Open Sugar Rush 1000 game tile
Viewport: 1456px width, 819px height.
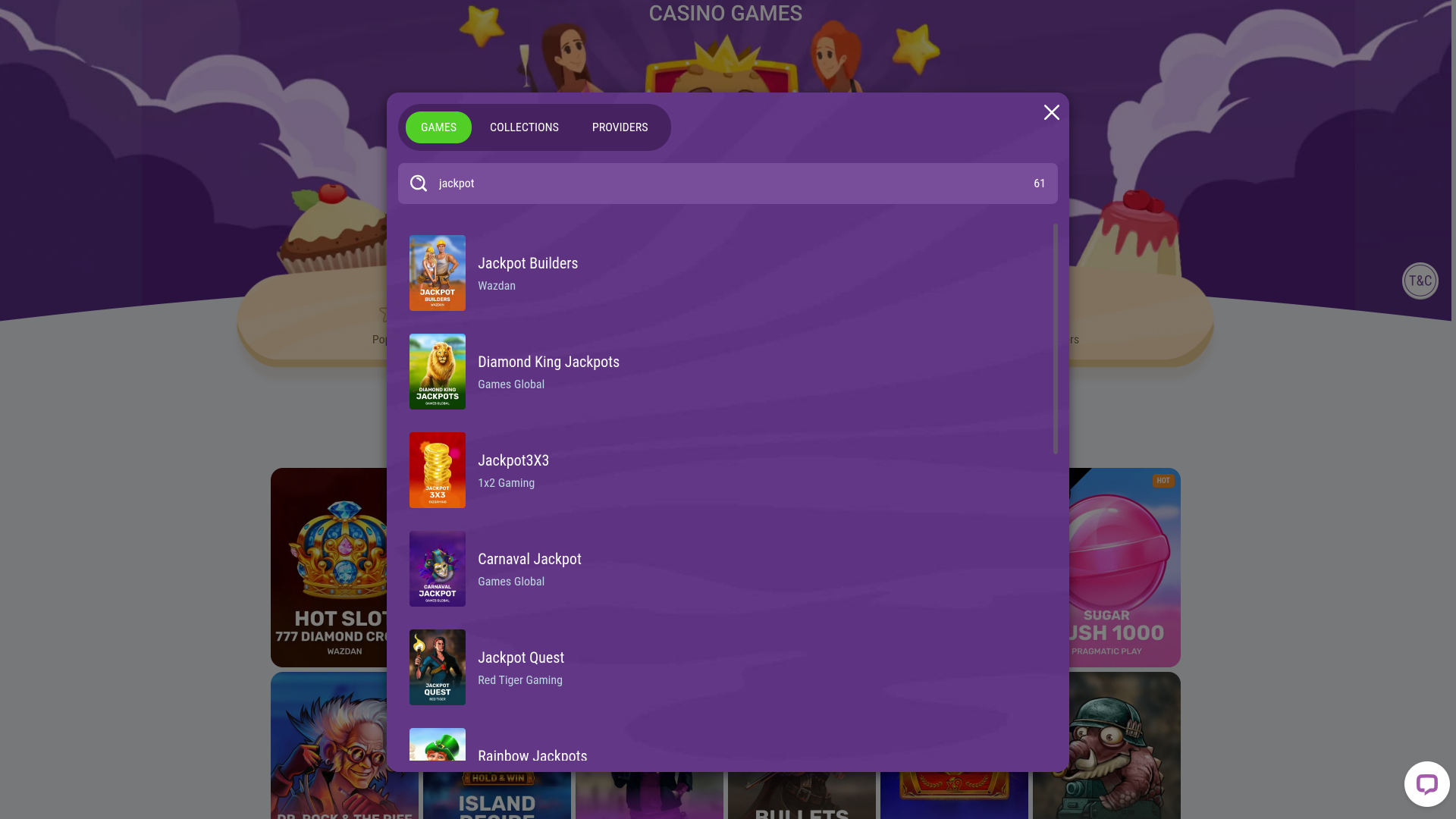click(x=1124, y=567)
